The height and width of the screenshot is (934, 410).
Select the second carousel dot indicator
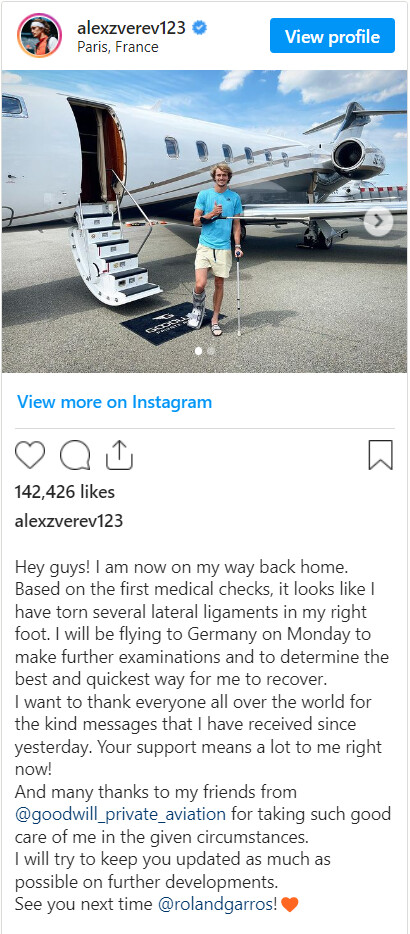210,351
